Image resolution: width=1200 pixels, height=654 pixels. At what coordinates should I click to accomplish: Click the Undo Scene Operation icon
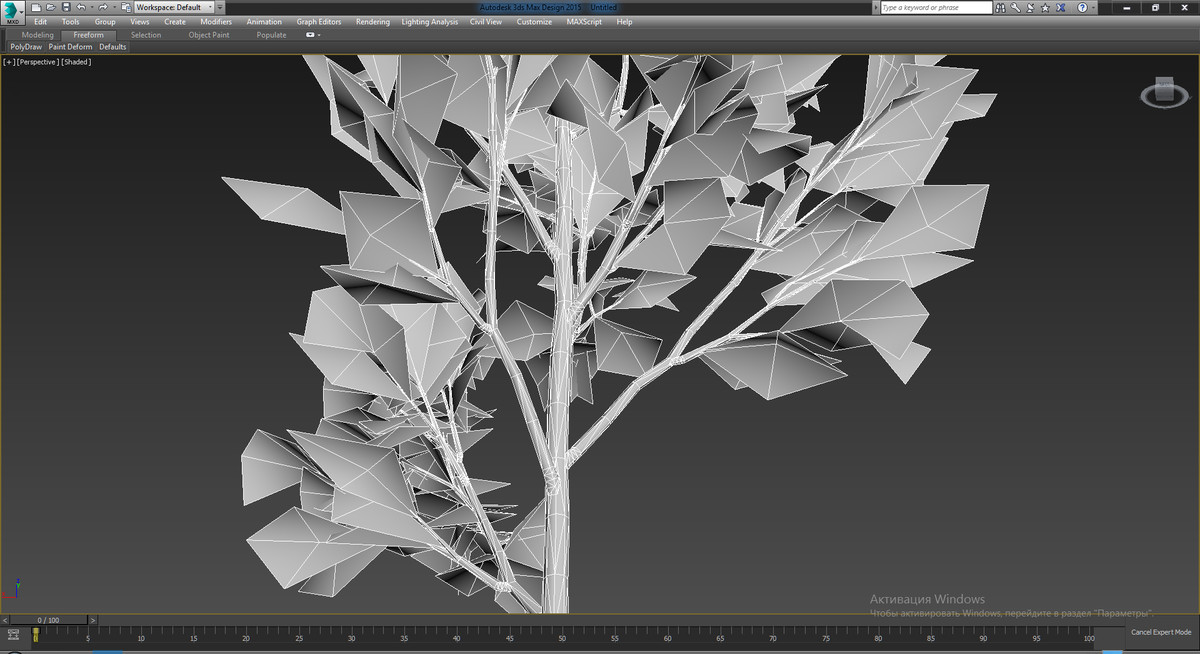pyautogui.click(x=80, y=6)
